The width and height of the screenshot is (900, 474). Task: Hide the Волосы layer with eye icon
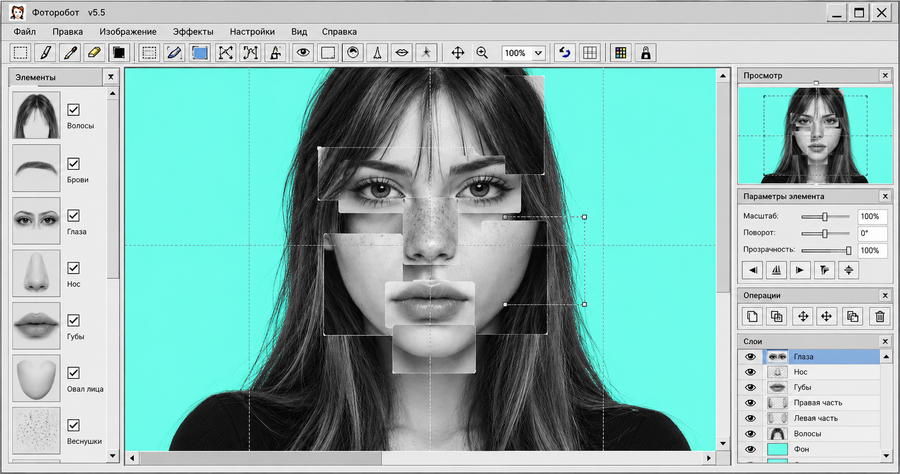750,434
